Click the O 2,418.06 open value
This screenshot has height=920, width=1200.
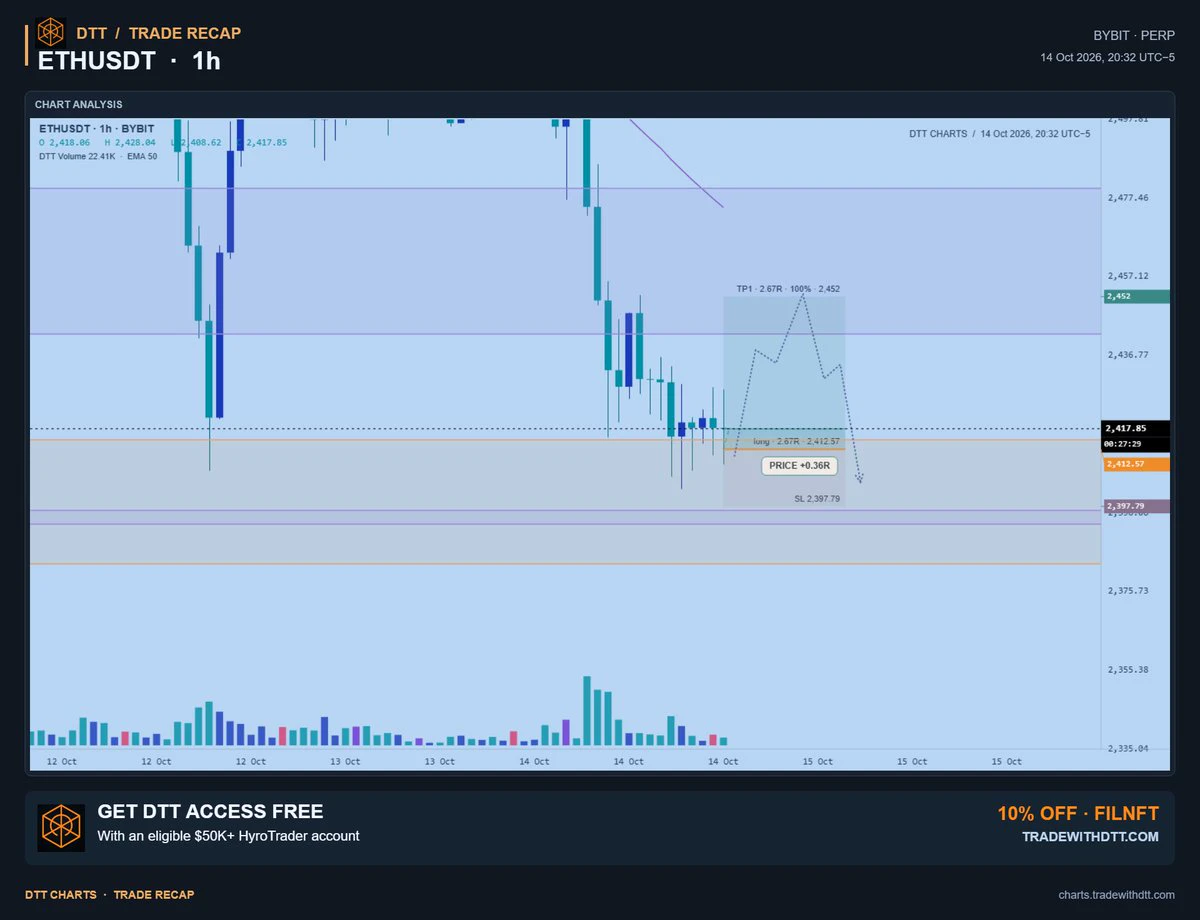(x=65, y=143)
